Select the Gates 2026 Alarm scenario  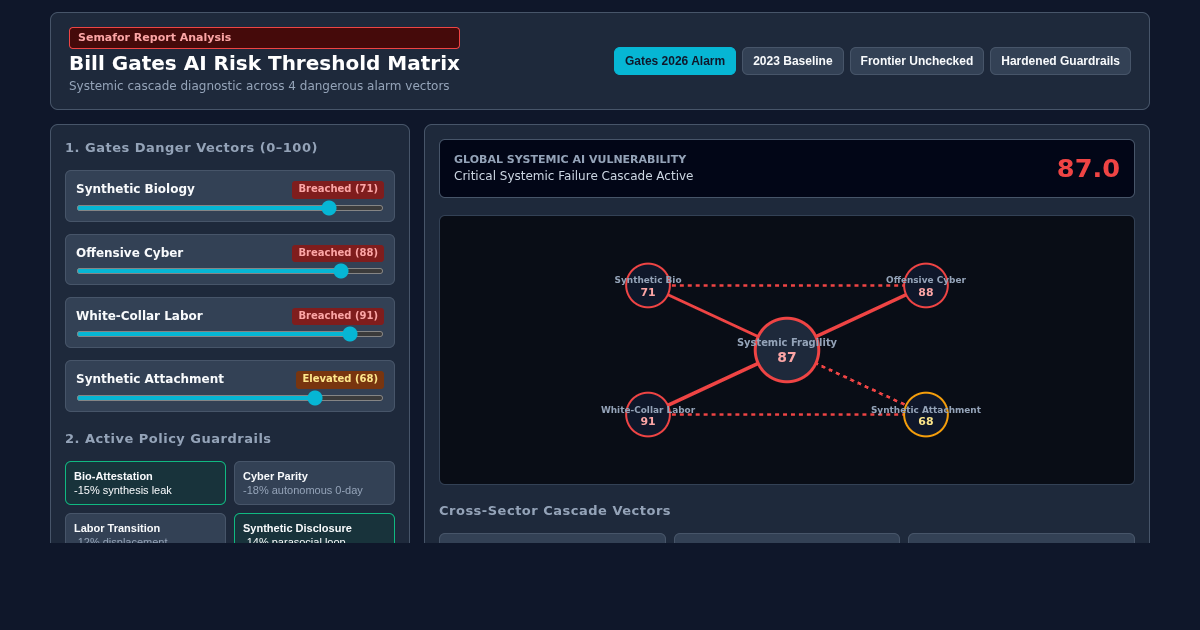coord(675,61)
